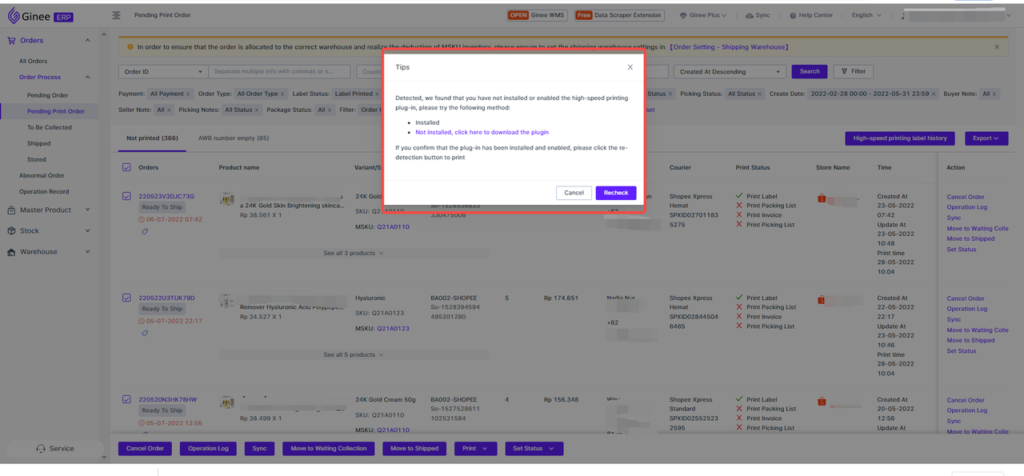Open Shipped in sidebar
Image resolution: width=1024 pixels, height=476 pixels.
pyautogui.click(x=39, y=144)
